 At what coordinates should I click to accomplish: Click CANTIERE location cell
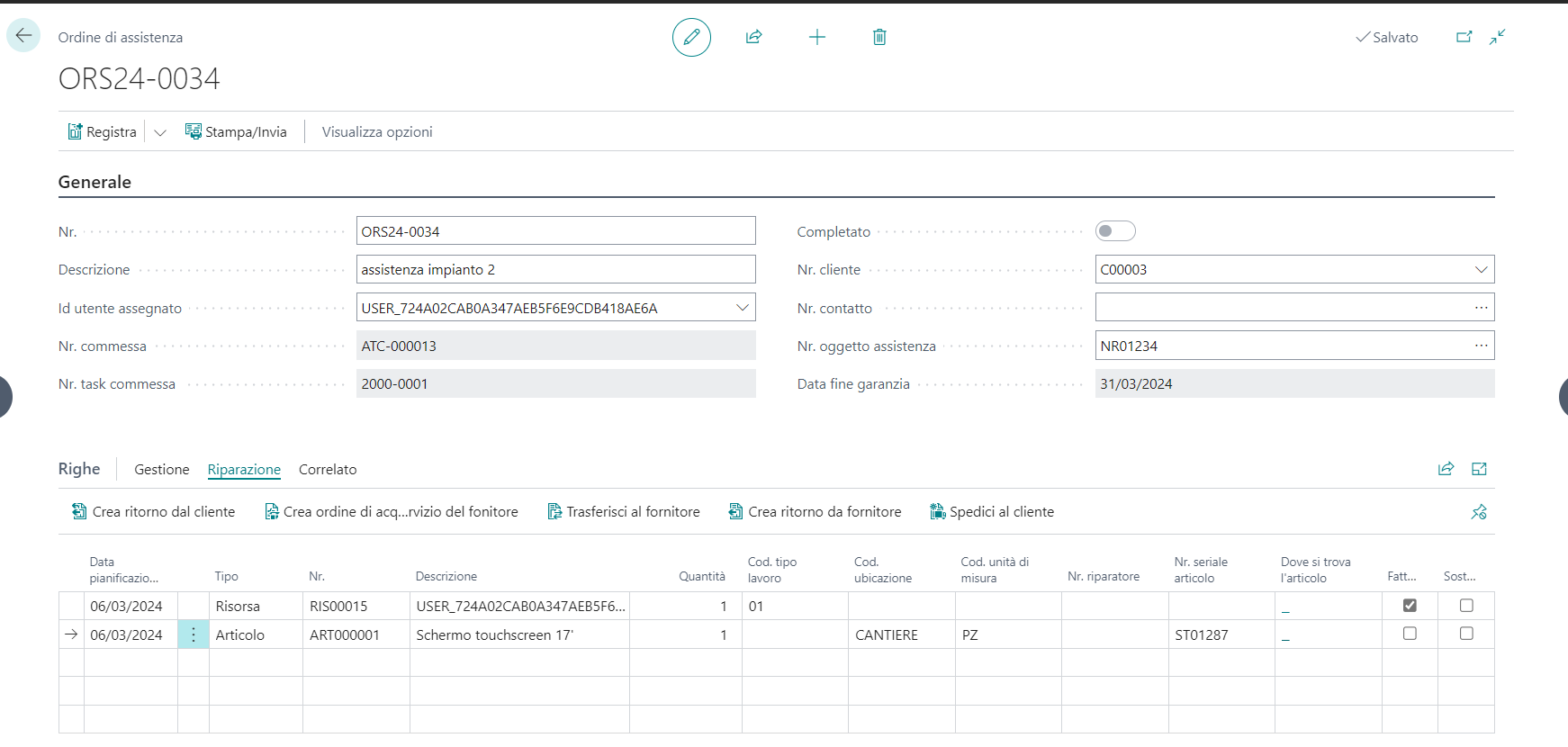click(x=901, y=634)
